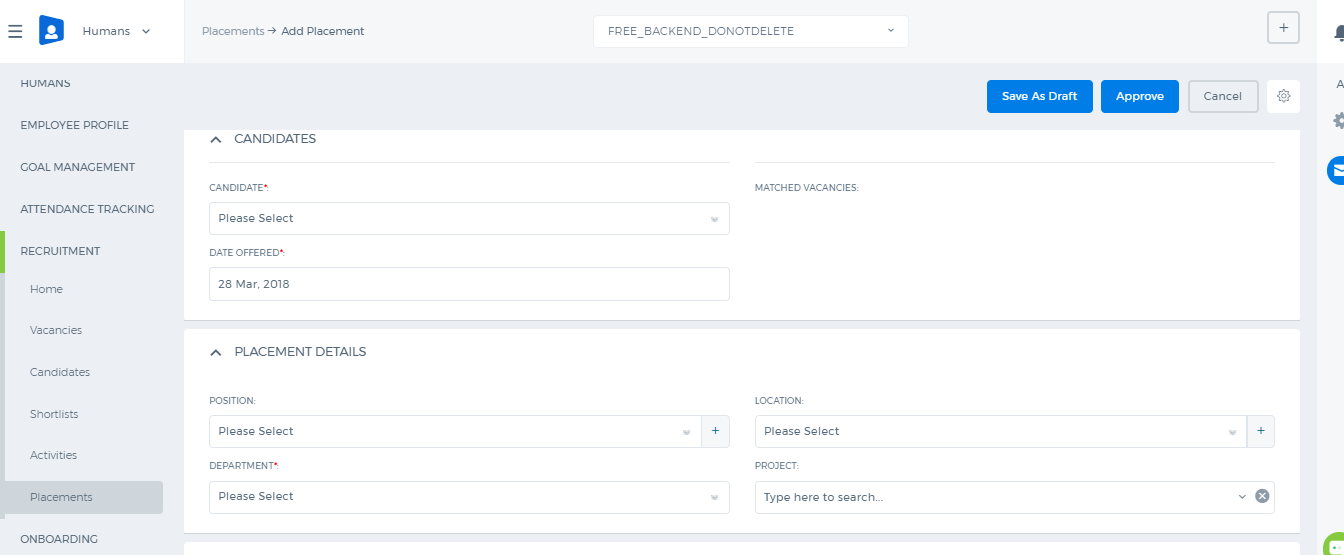
Task: Open the FREE_BACKEND_DONOTDELETE selector
Action: (x=751, y=31)
